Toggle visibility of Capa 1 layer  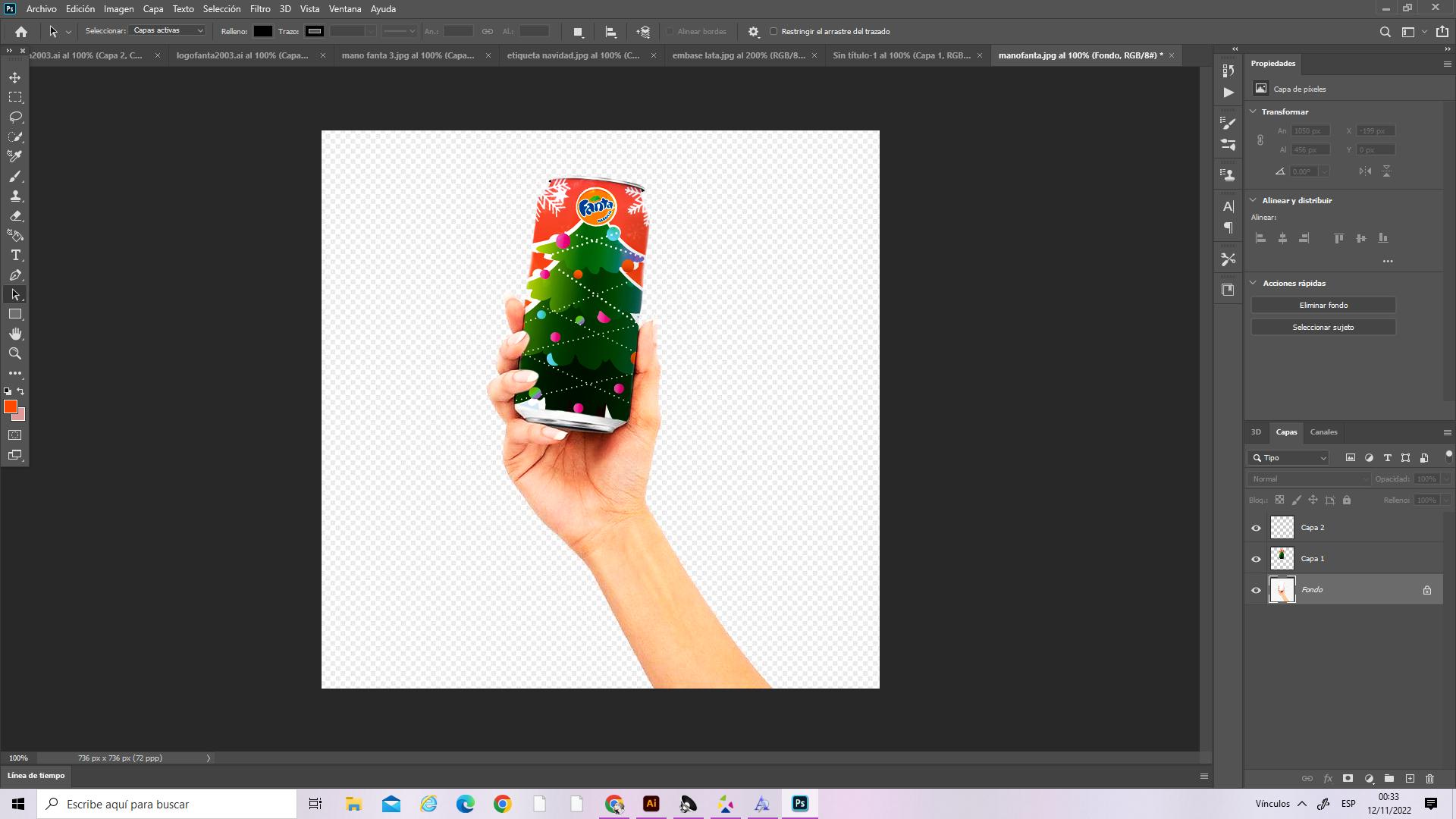pyautogui.click(x=1256, y=559)
